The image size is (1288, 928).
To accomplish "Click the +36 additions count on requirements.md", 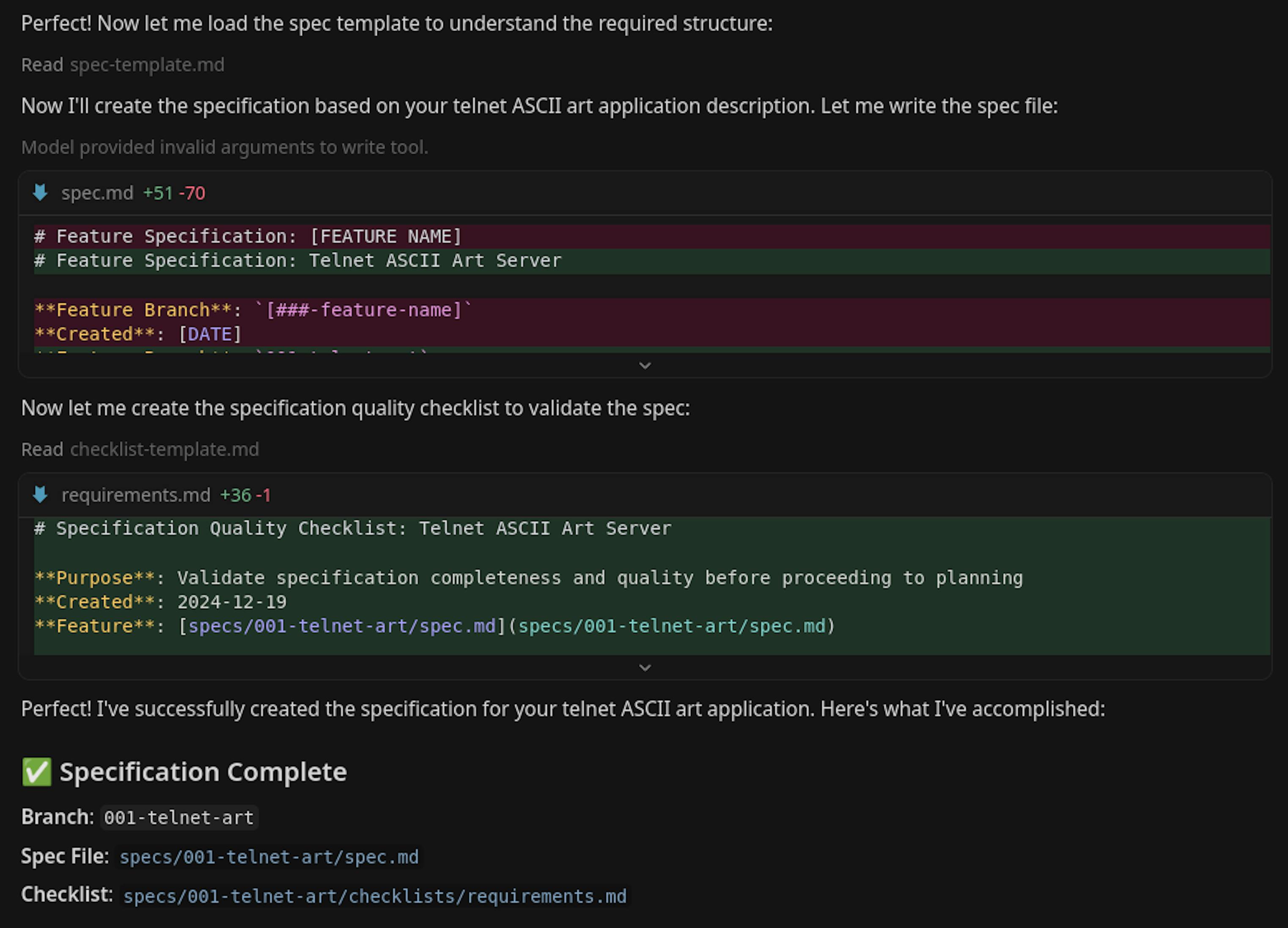I will coord(236,495).
